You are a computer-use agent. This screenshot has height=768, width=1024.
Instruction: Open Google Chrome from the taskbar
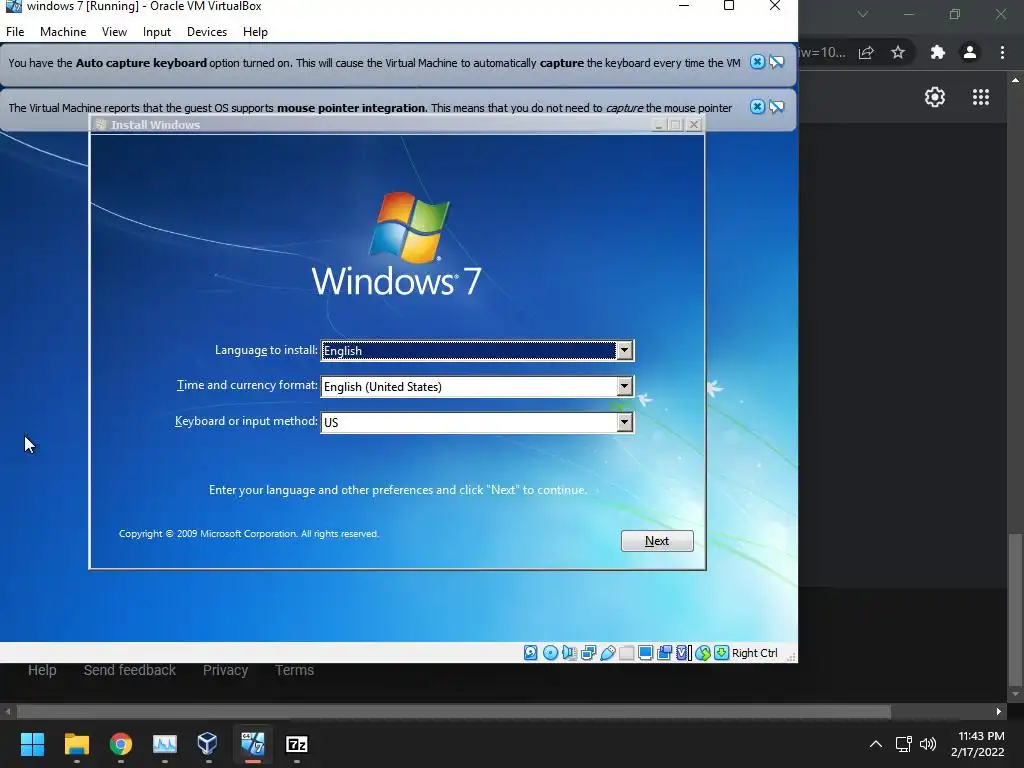[x=121, y=744]
